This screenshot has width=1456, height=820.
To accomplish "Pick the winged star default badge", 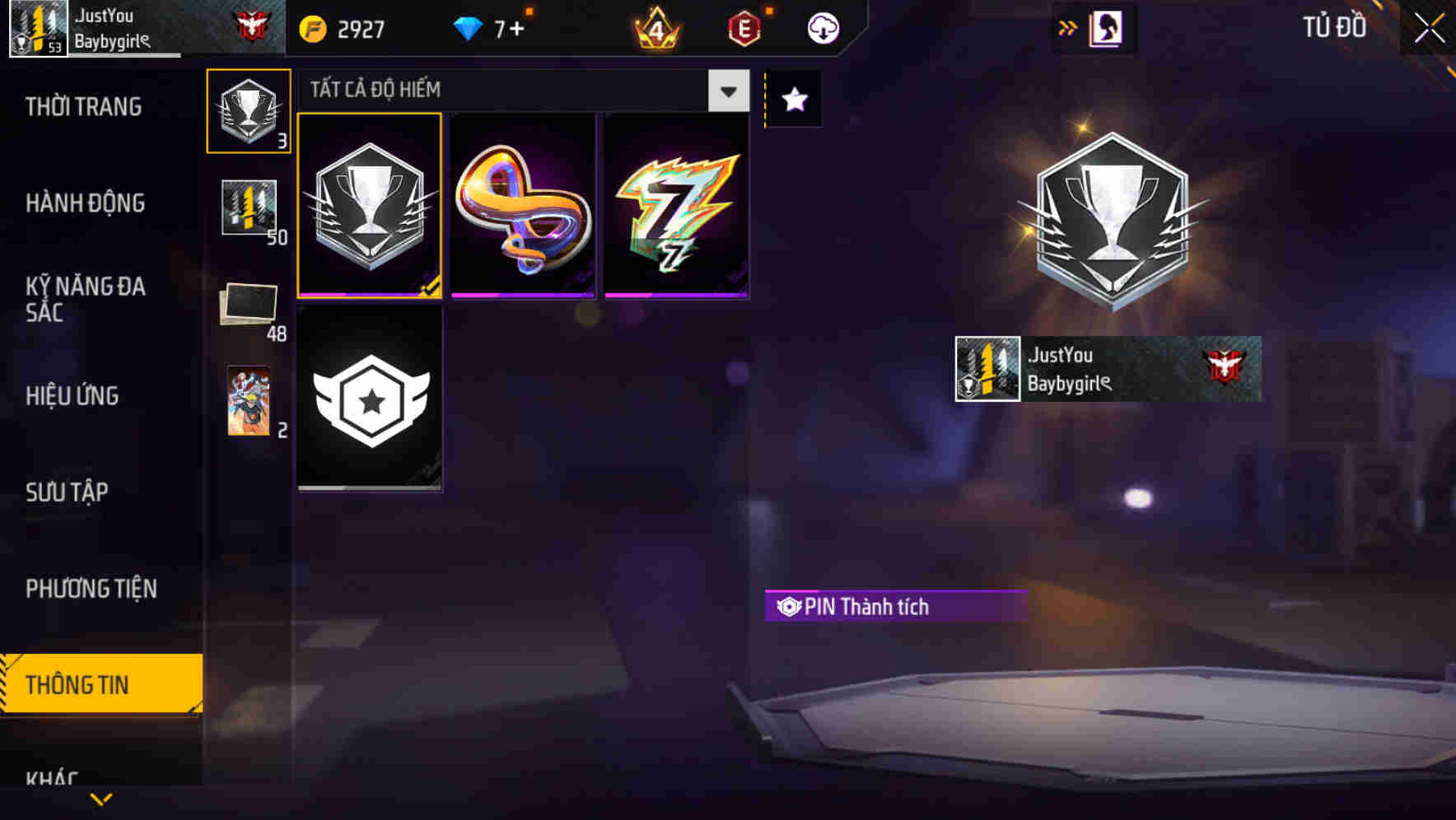I will (370, 399).
